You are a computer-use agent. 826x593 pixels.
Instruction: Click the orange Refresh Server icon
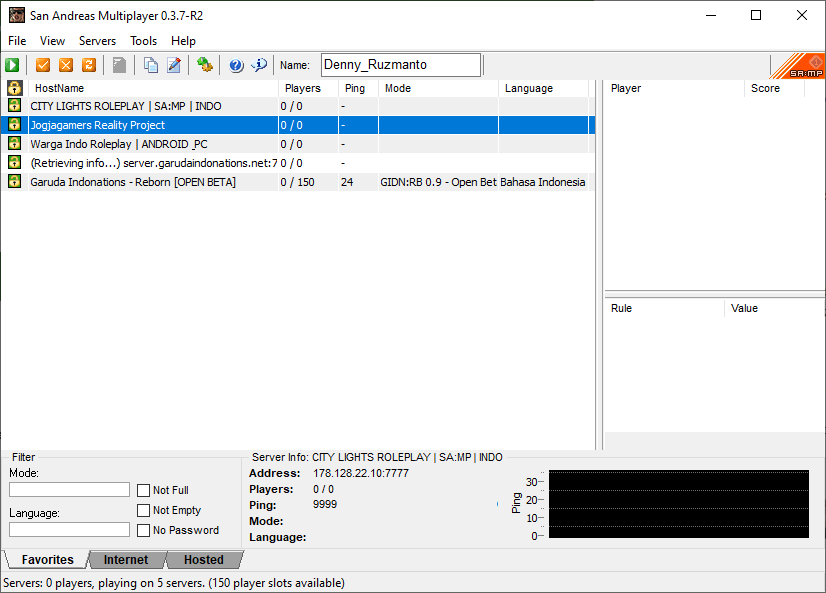pos(89,65)
